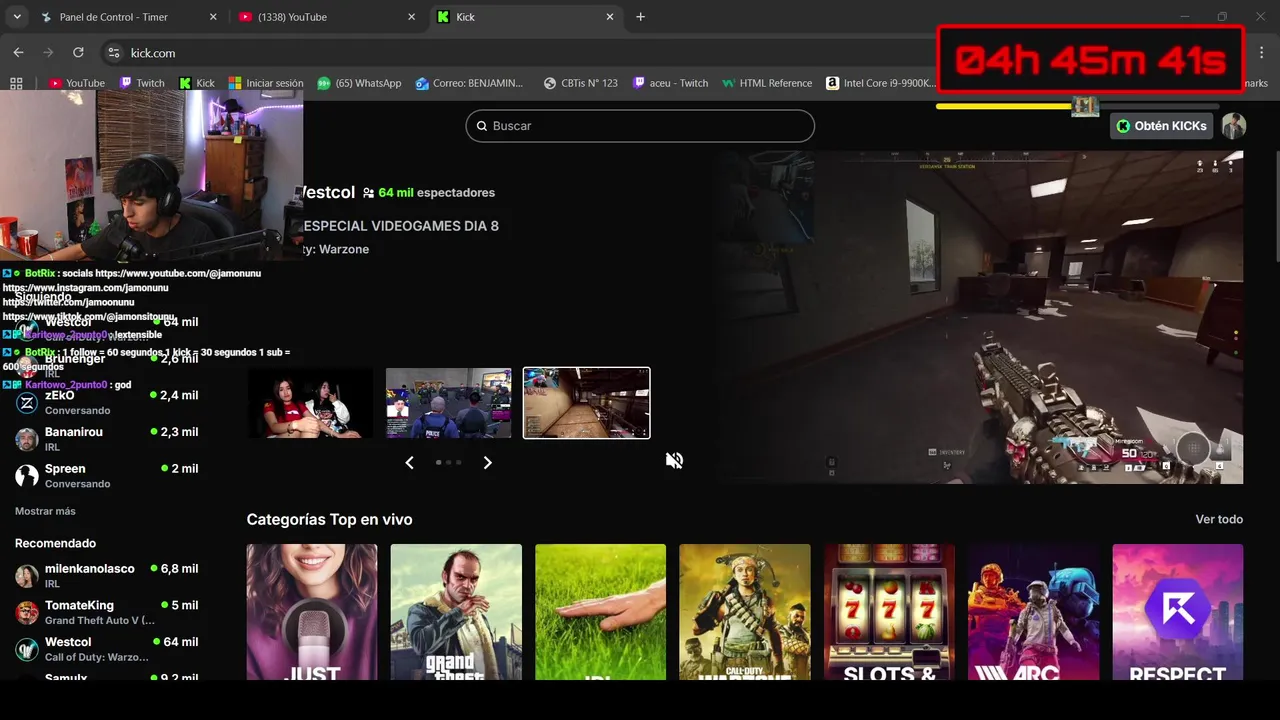Image resolution: width=1280 pixels, height=720 pixels.
Task: Open the Iniciar sesión bookmark
Action: [x=266, y=83]
